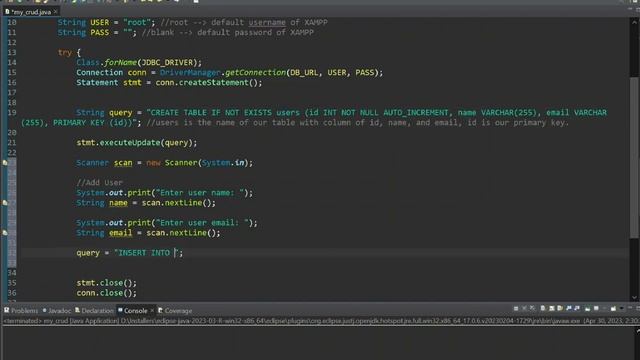The width and height of the screenshot is (640, 360).
Task: Click the "stmt.executeUpdate(query);" statement
Action: 137,142
